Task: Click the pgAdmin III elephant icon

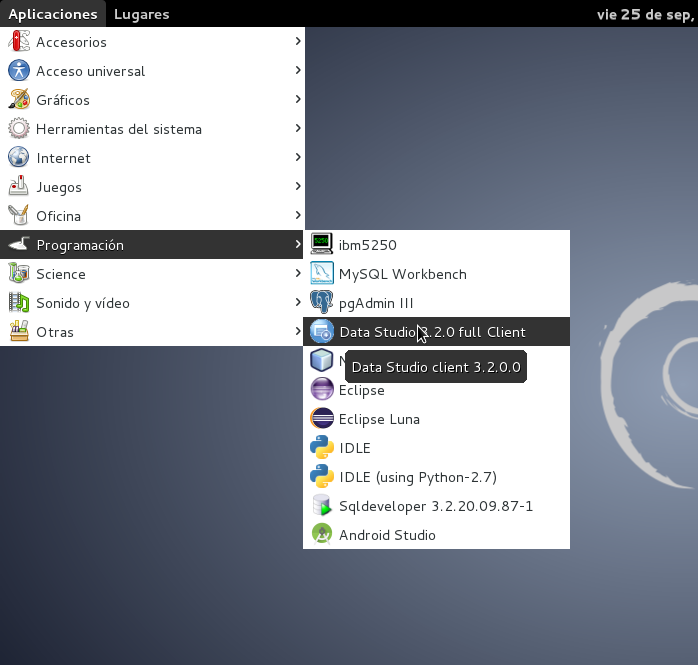Action: (321, 303)
